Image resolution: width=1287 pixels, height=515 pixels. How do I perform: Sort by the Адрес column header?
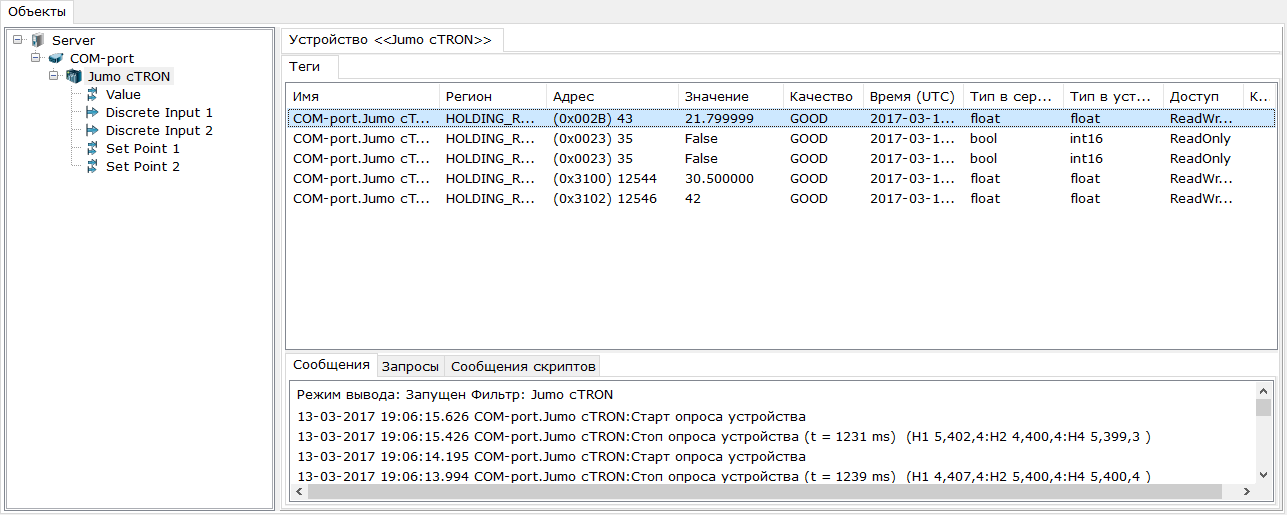point(574,96)
